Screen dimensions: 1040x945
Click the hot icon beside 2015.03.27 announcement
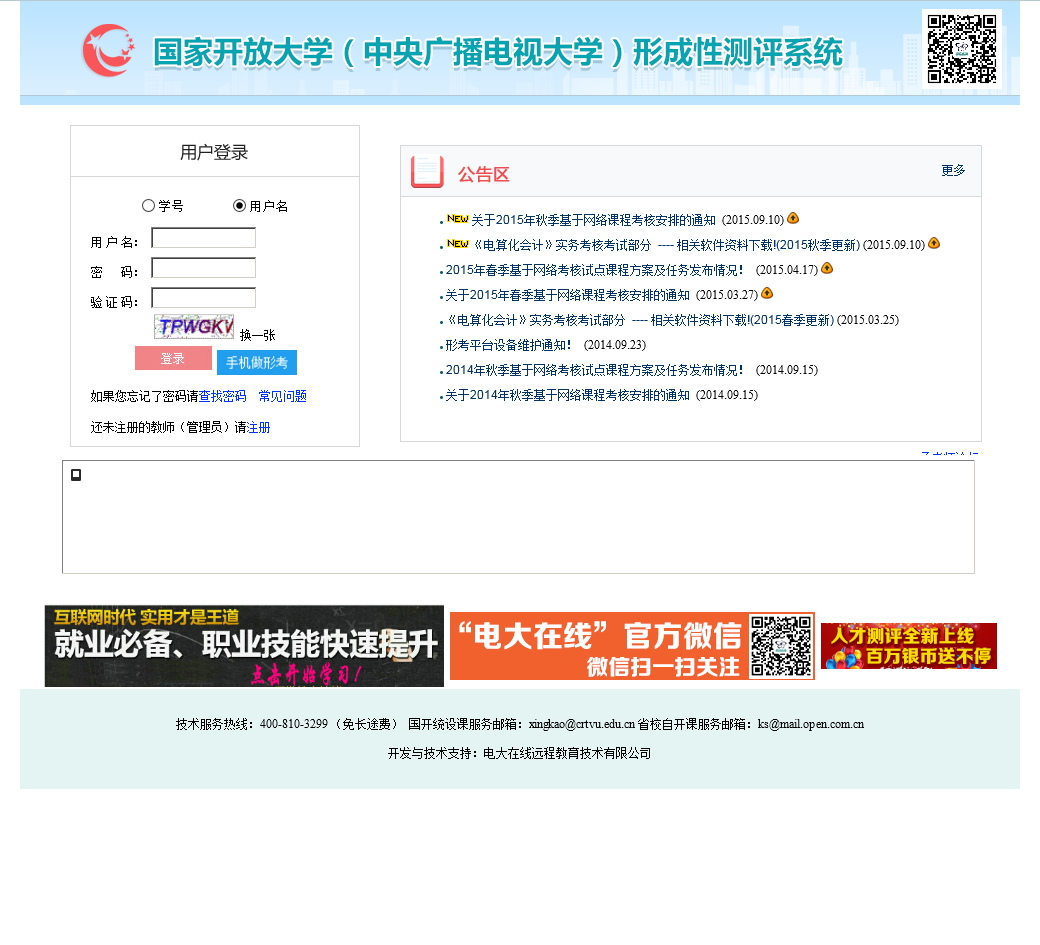767,293
